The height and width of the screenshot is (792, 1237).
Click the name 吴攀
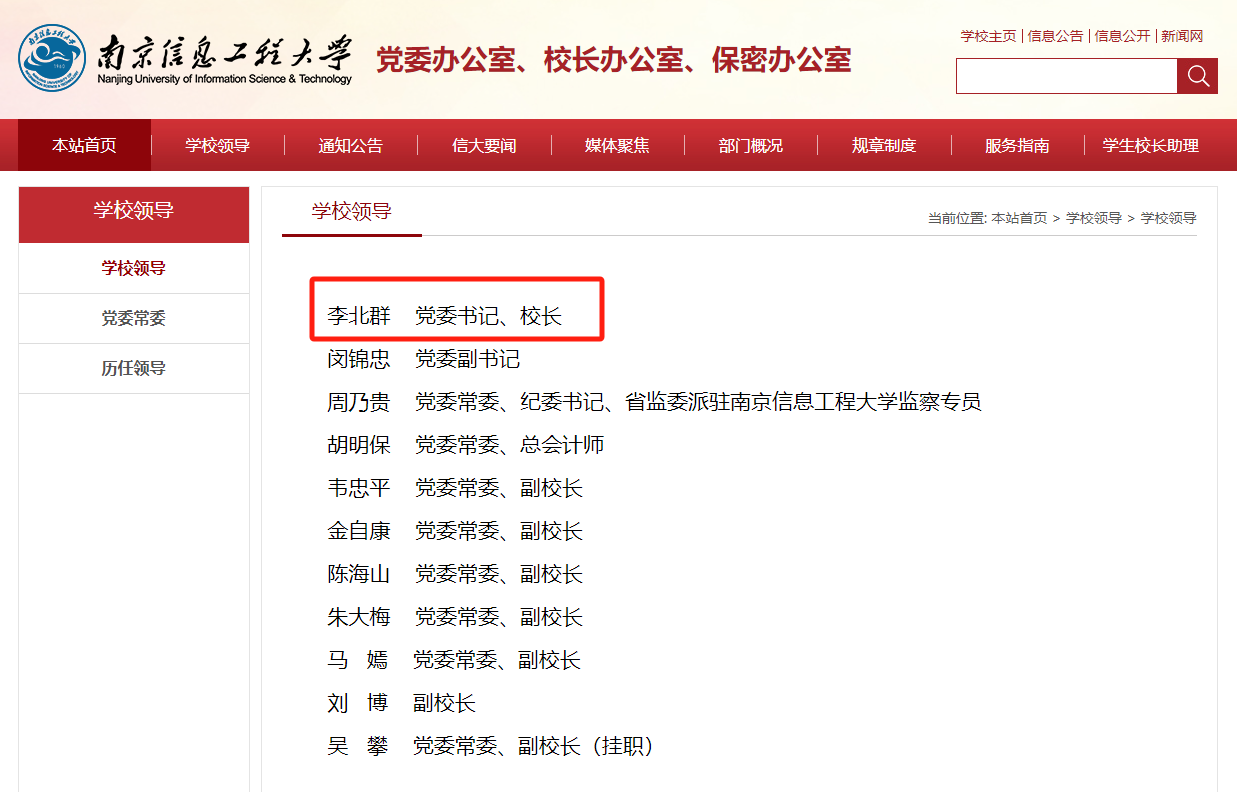click(358, 746)
